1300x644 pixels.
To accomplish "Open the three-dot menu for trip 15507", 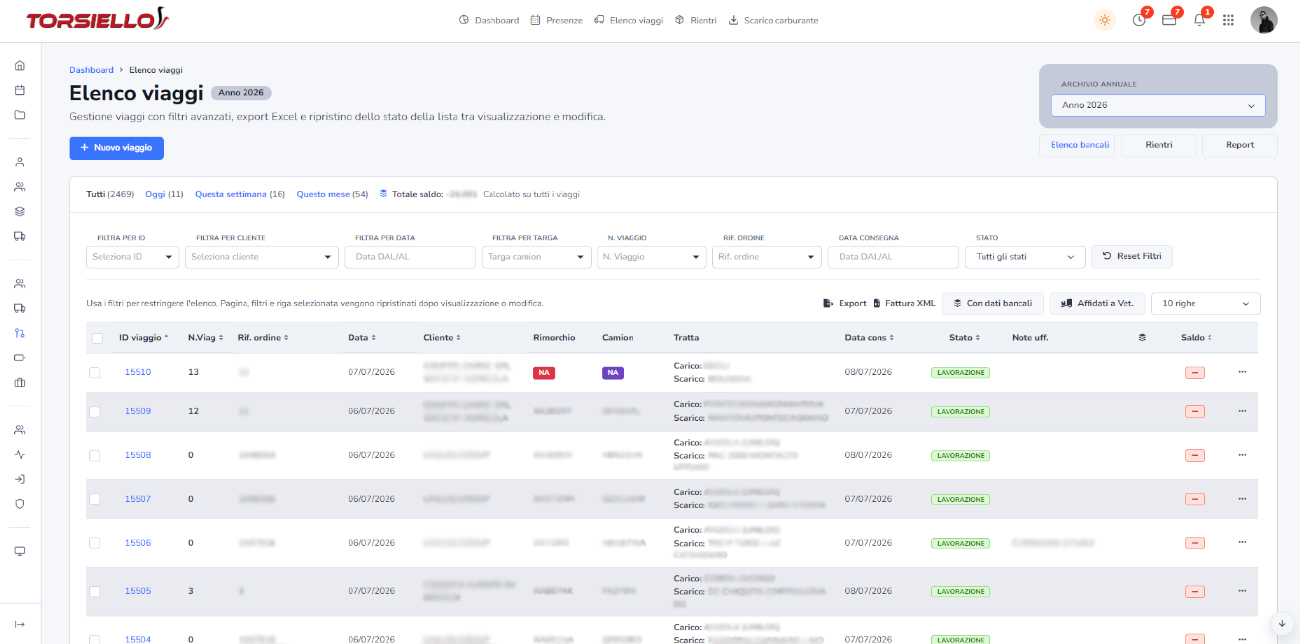I will (x=1243, y=499).
